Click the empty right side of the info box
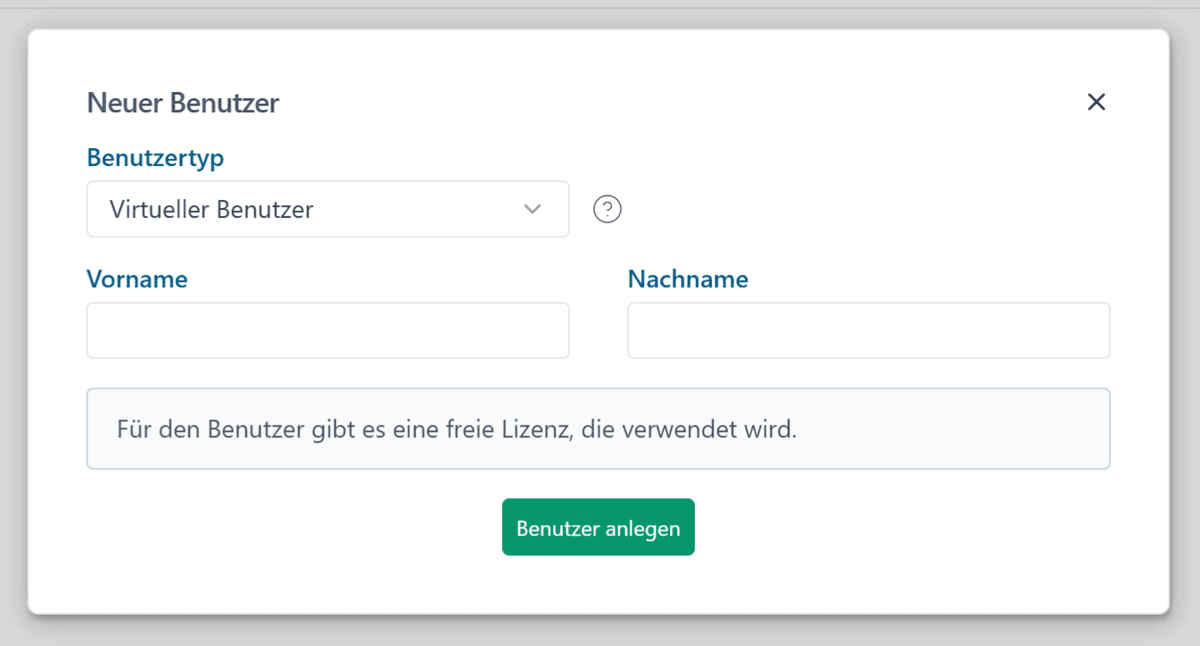Image resolution: width=1200 pixels, height=646 pixels. tap(960, 429)
